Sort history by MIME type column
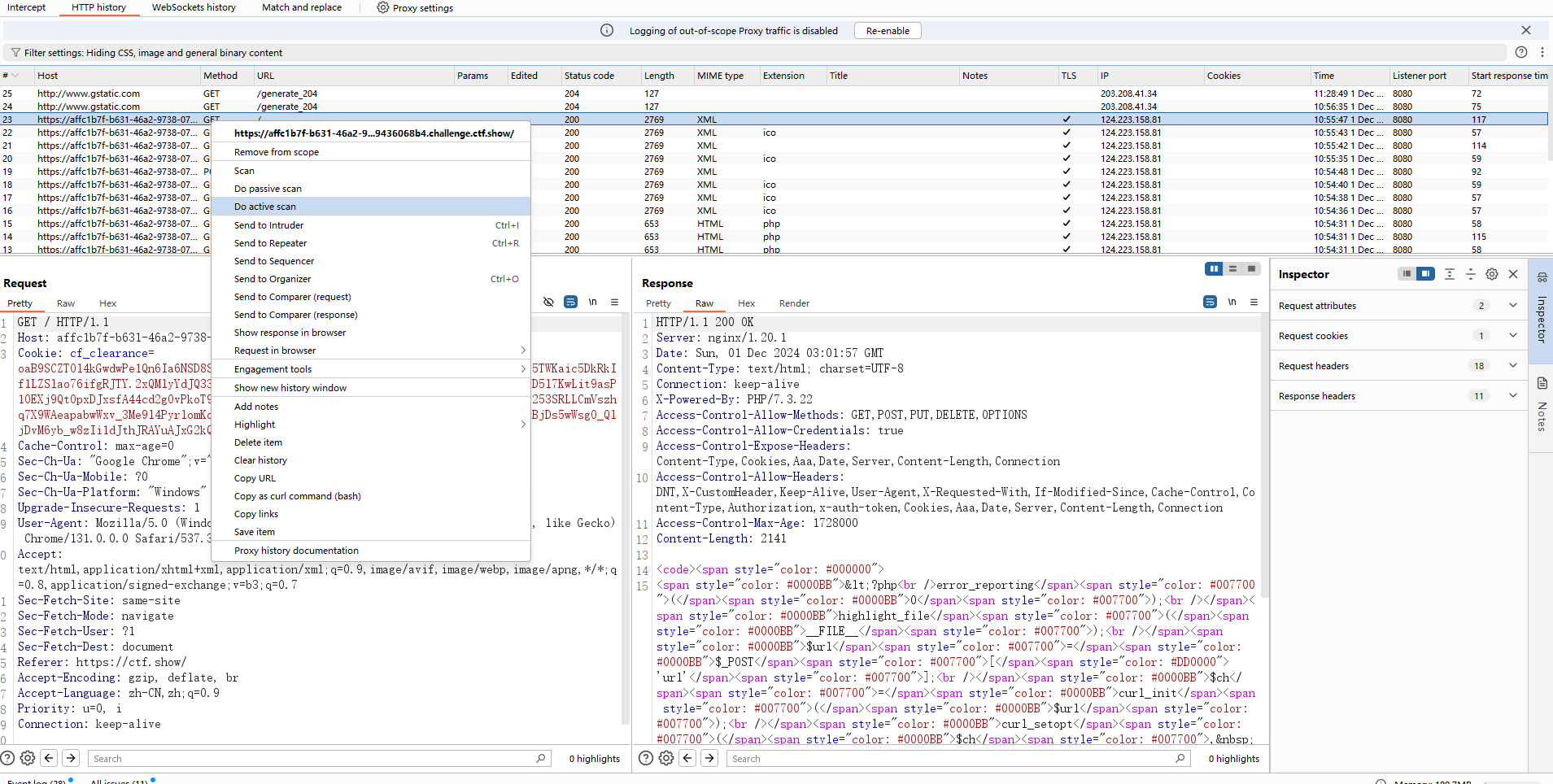The width and height of the screenshot is (1553, 784). click(720, 76)
